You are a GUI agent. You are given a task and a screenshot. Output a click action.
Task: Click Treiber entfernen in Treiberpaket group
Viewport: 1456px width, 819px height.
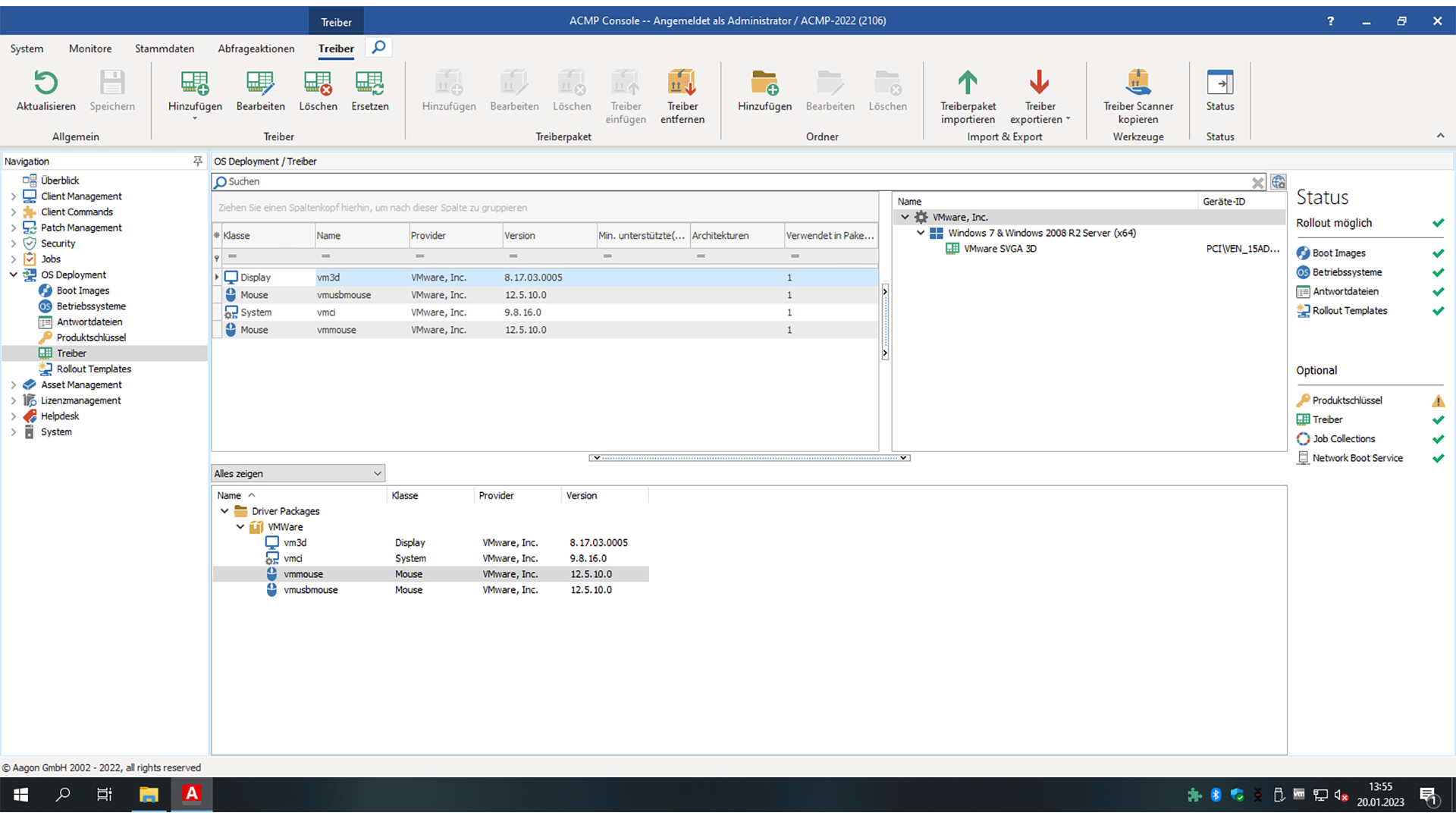pos(682,96)
